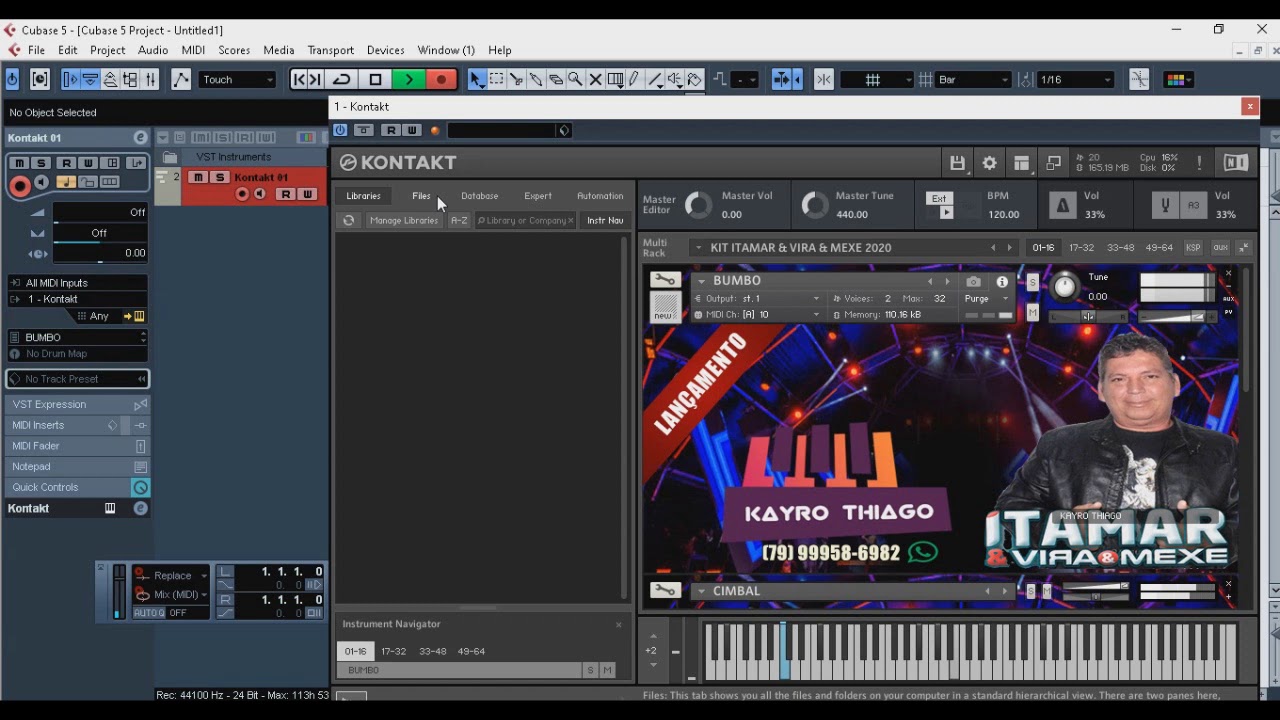The height and width of the screenshot is (720, 1280).
Task: Open the BUMBO Purge dropdown
Action: click(986, 299)
